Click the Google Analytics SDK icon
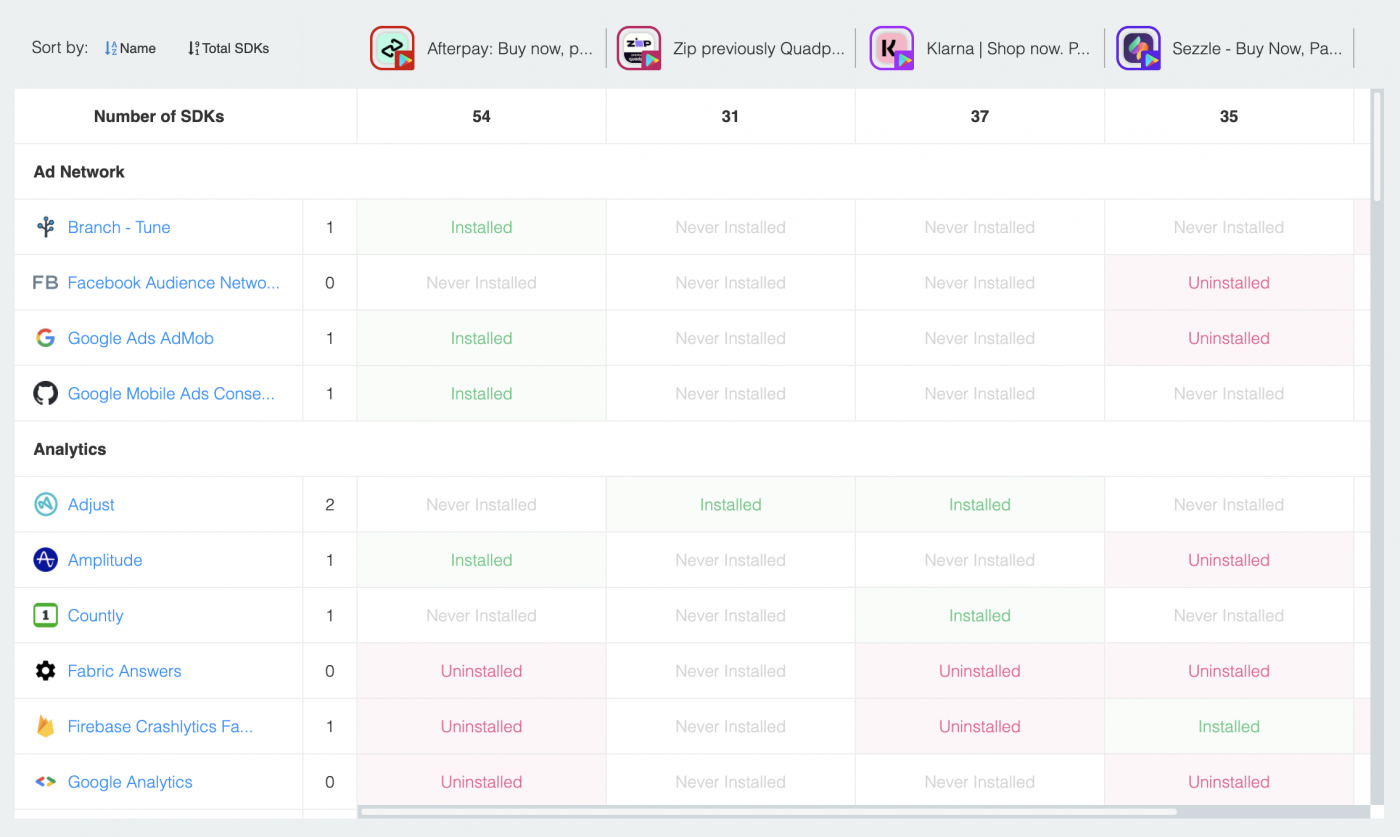This screenshot has height=837, width=1400. [x=46, y=782]
